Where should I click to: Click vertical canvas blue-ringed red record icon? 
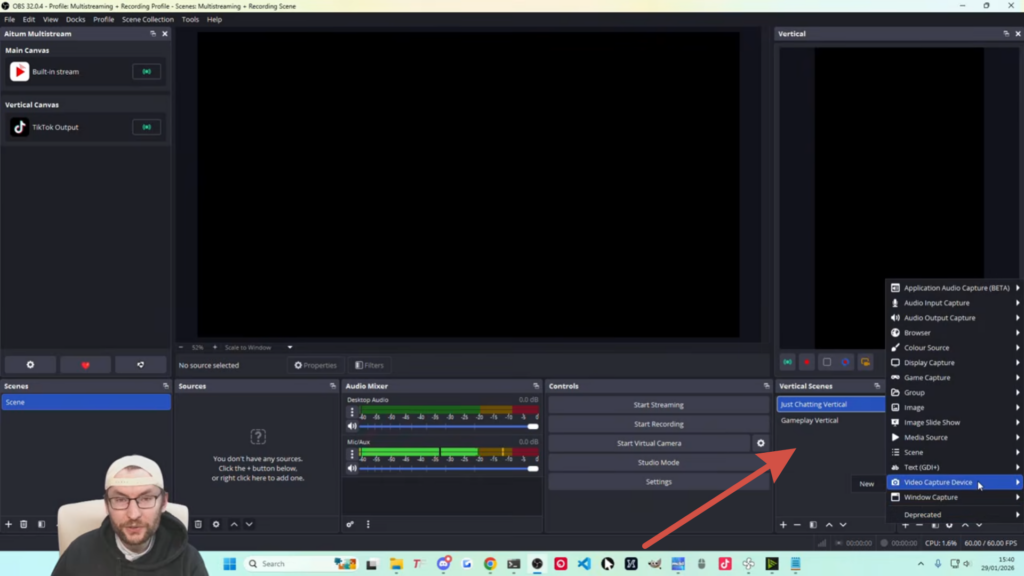coord(846,362)
